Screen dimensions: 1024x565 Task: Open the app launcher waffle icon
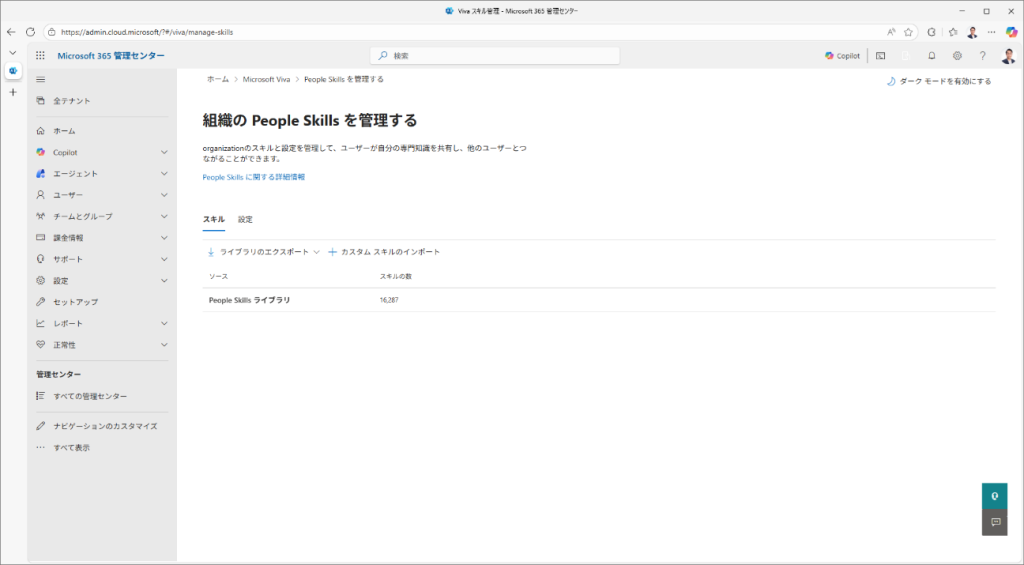click(x=41, y=56)
